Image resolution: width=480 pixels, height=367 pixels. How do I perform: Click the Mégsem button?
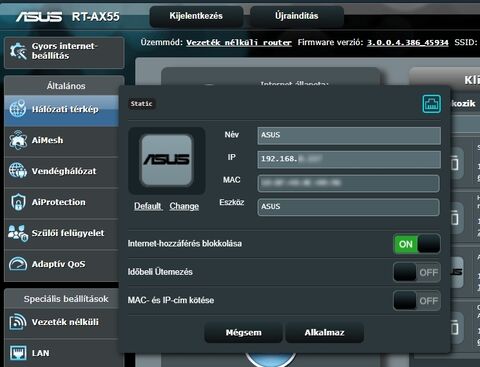pos(243,332)
